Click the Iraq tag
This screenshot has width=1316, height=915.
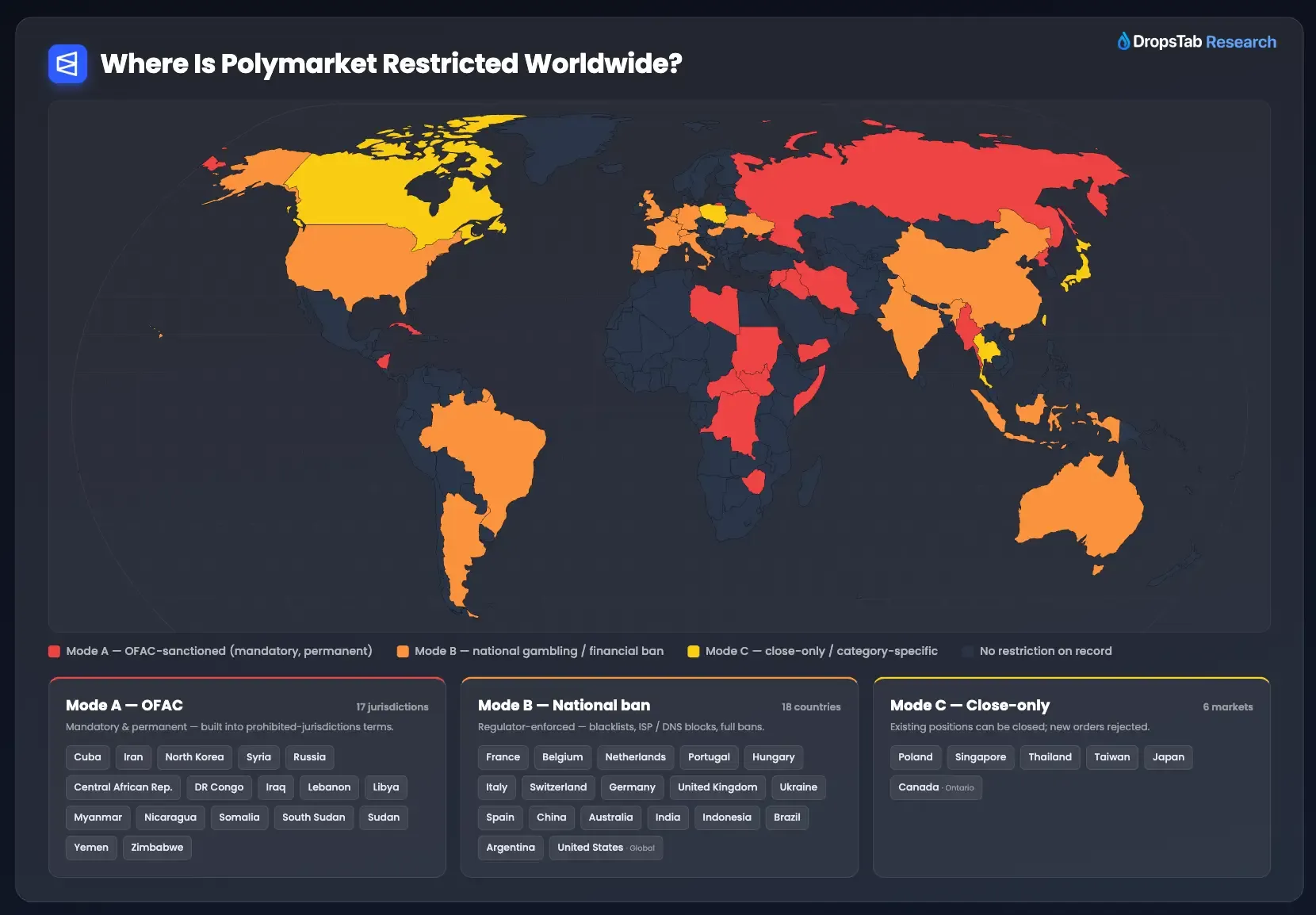pos(276,787)
